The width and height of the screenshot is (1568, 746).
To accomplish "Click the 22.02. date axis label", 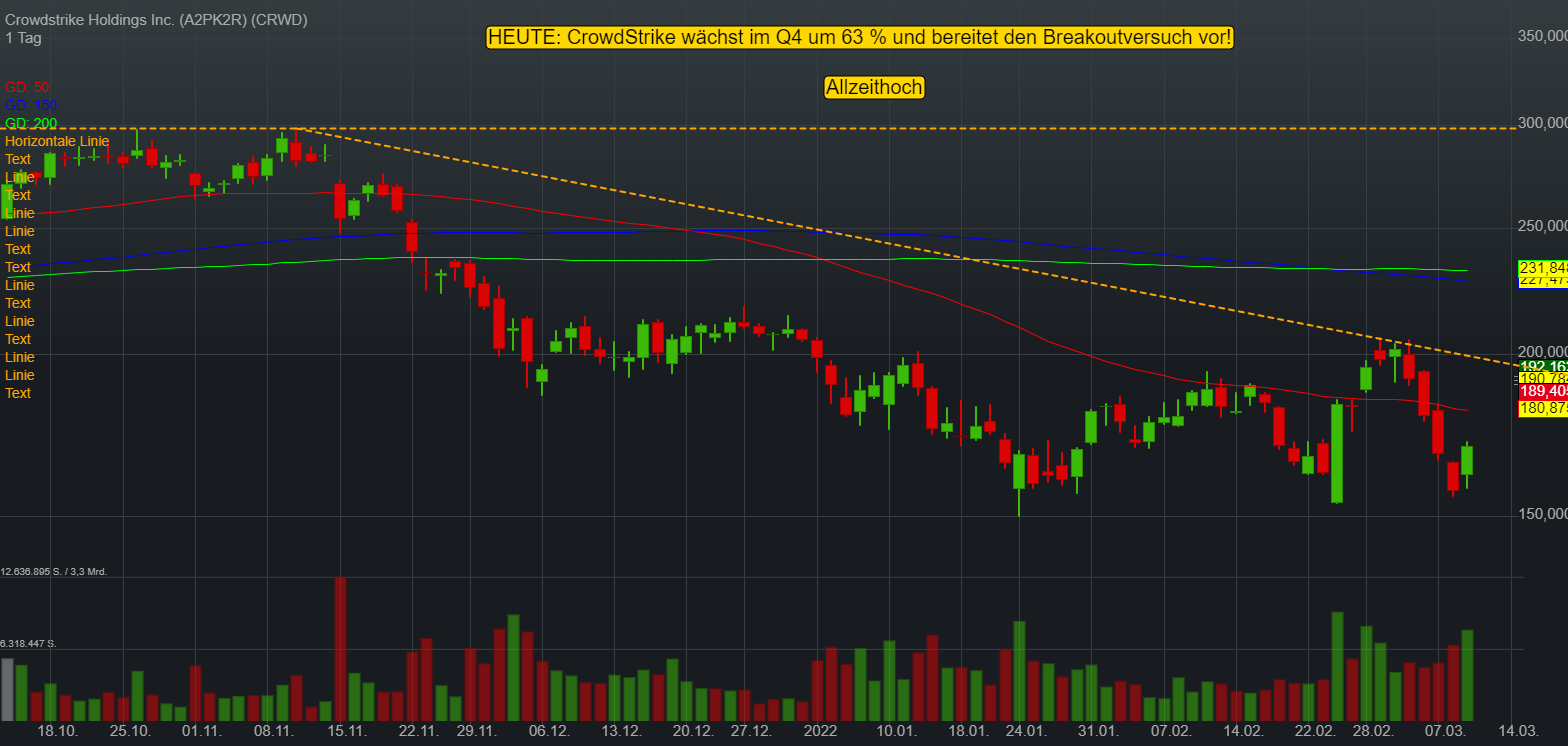I will 1314,732.
